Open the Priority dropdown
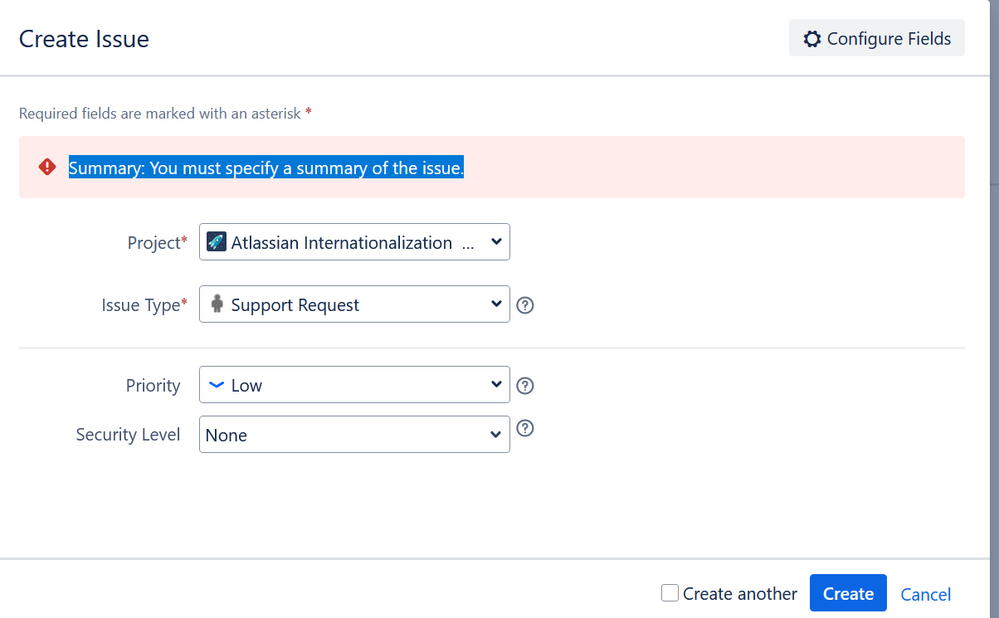Image resolution: width=999 pixels, height=618 pixels. [354, 385]
